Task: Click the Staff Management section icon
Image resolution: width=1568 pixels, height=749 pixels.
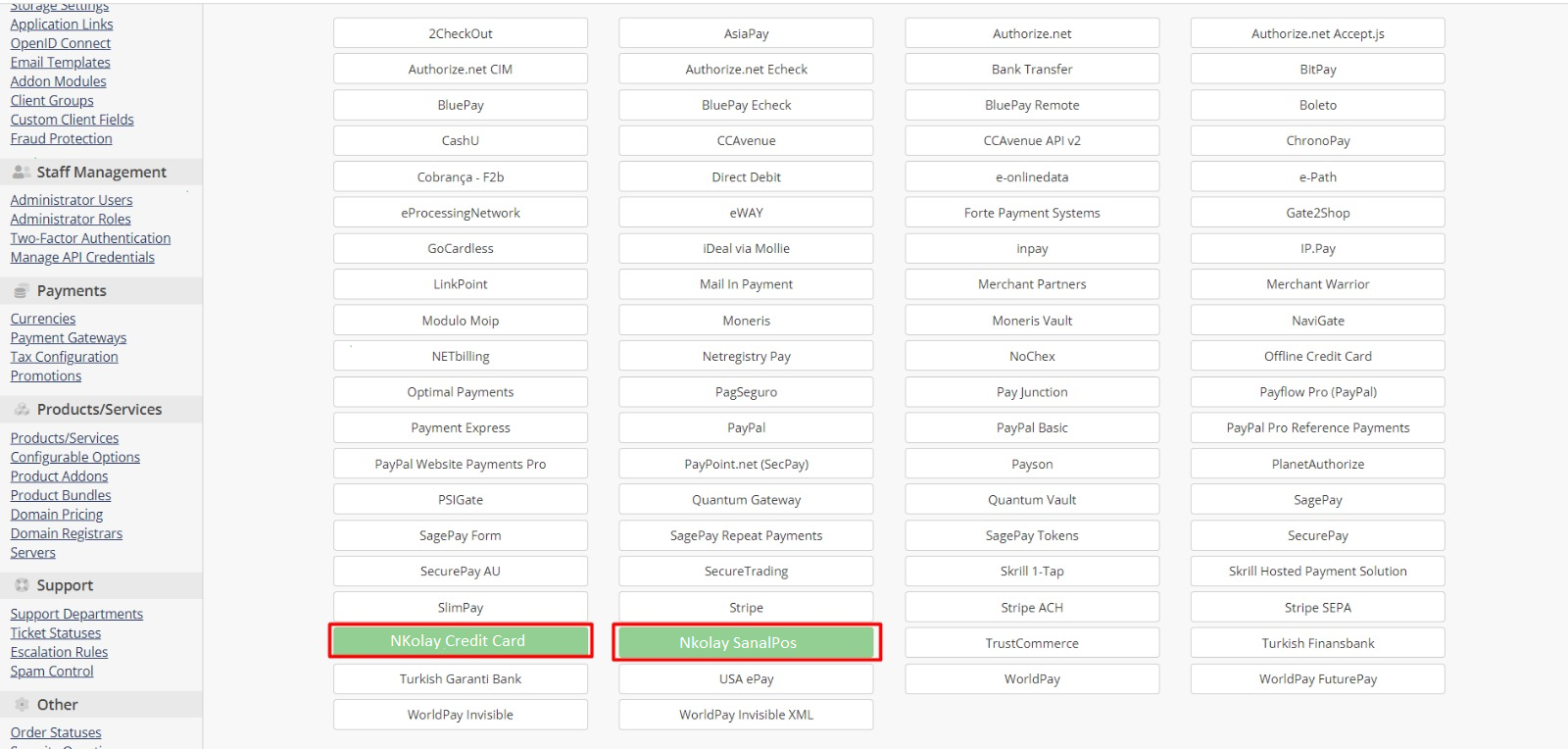Action: (21, 173)
